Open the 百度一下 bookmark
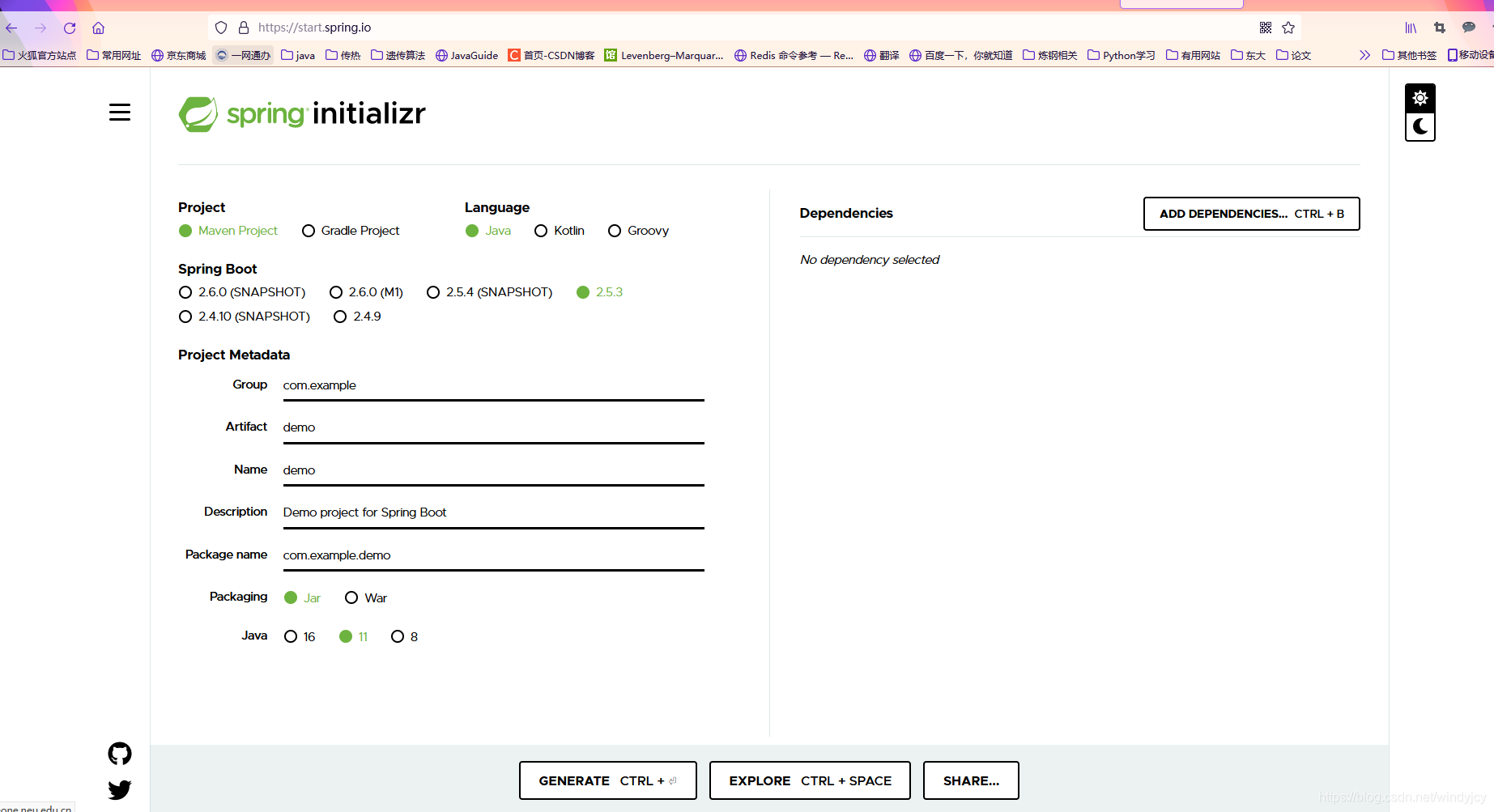 pyautogui.click(x=960, y=55)
